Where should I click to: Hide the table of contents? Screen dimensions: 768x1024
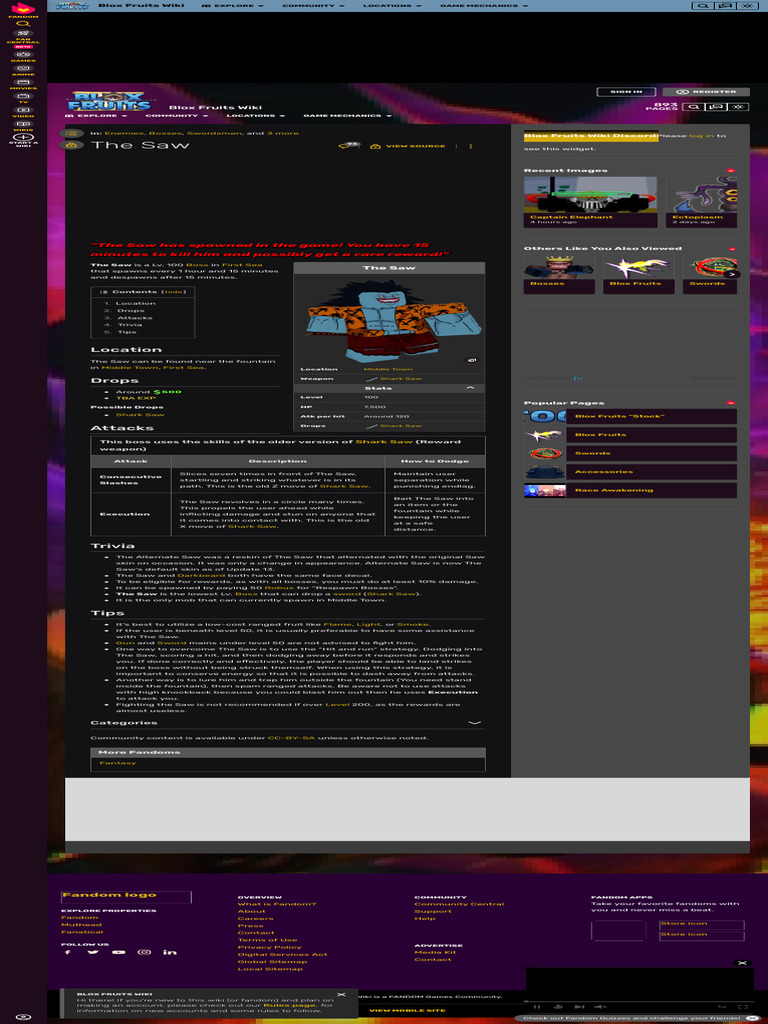(174, 292)
